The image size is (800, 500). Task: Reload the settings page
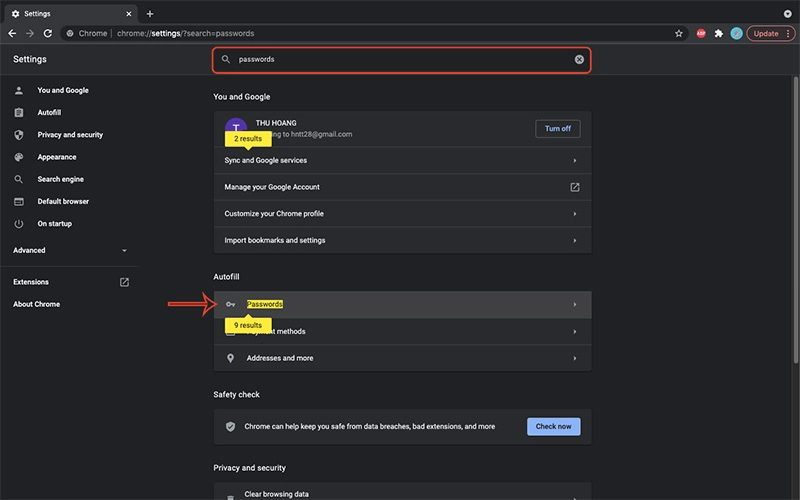48,33
